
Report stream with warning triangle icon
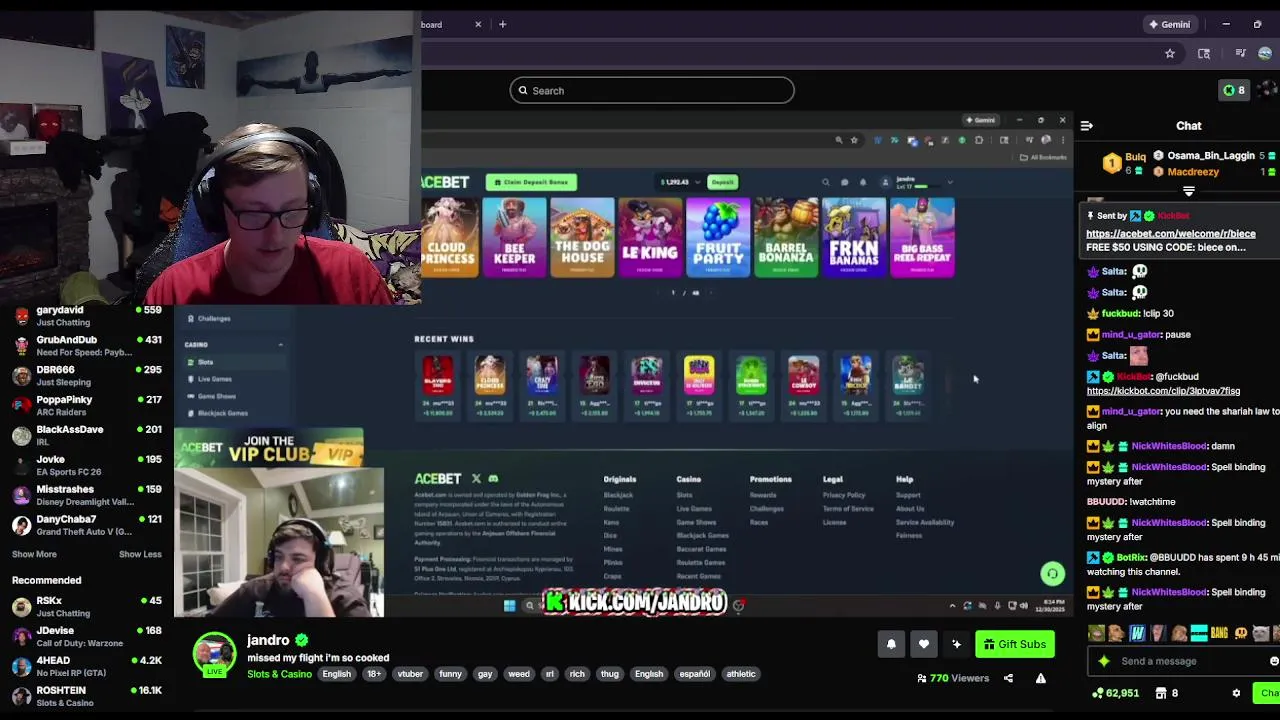(1040, 678)
